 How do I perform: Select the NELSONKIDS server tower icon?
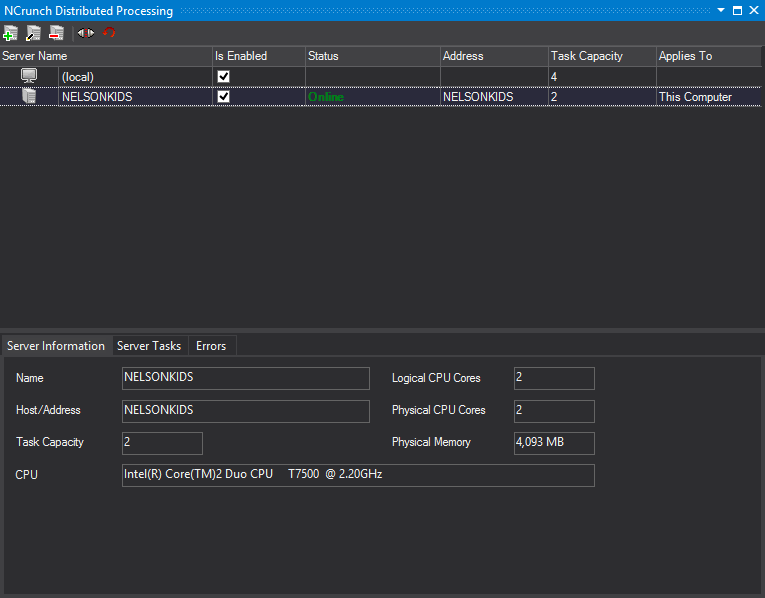29,97
